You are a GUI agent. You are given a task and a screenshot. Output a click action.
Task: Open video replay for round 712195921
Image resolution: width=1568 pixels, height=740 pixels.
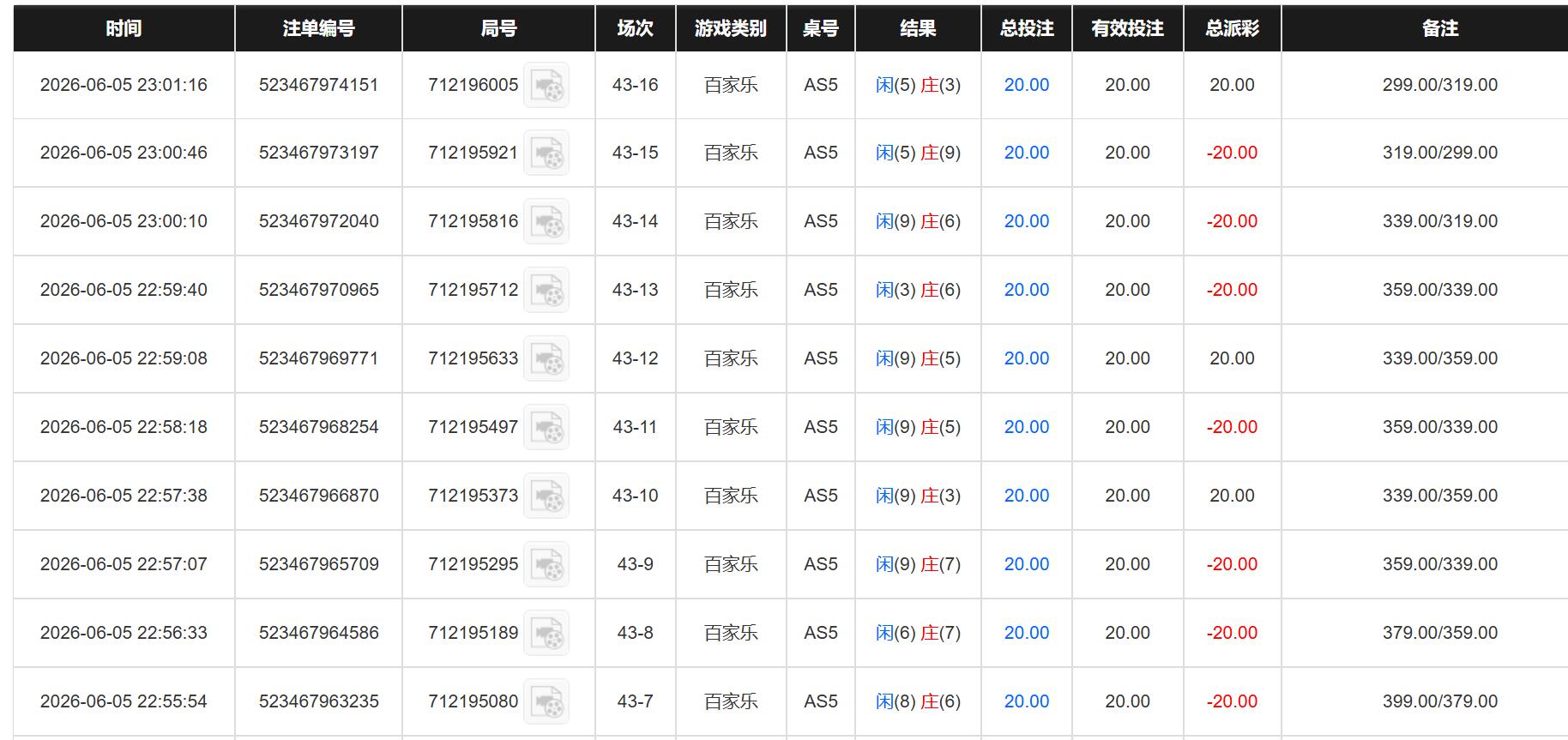pos(546,153)
